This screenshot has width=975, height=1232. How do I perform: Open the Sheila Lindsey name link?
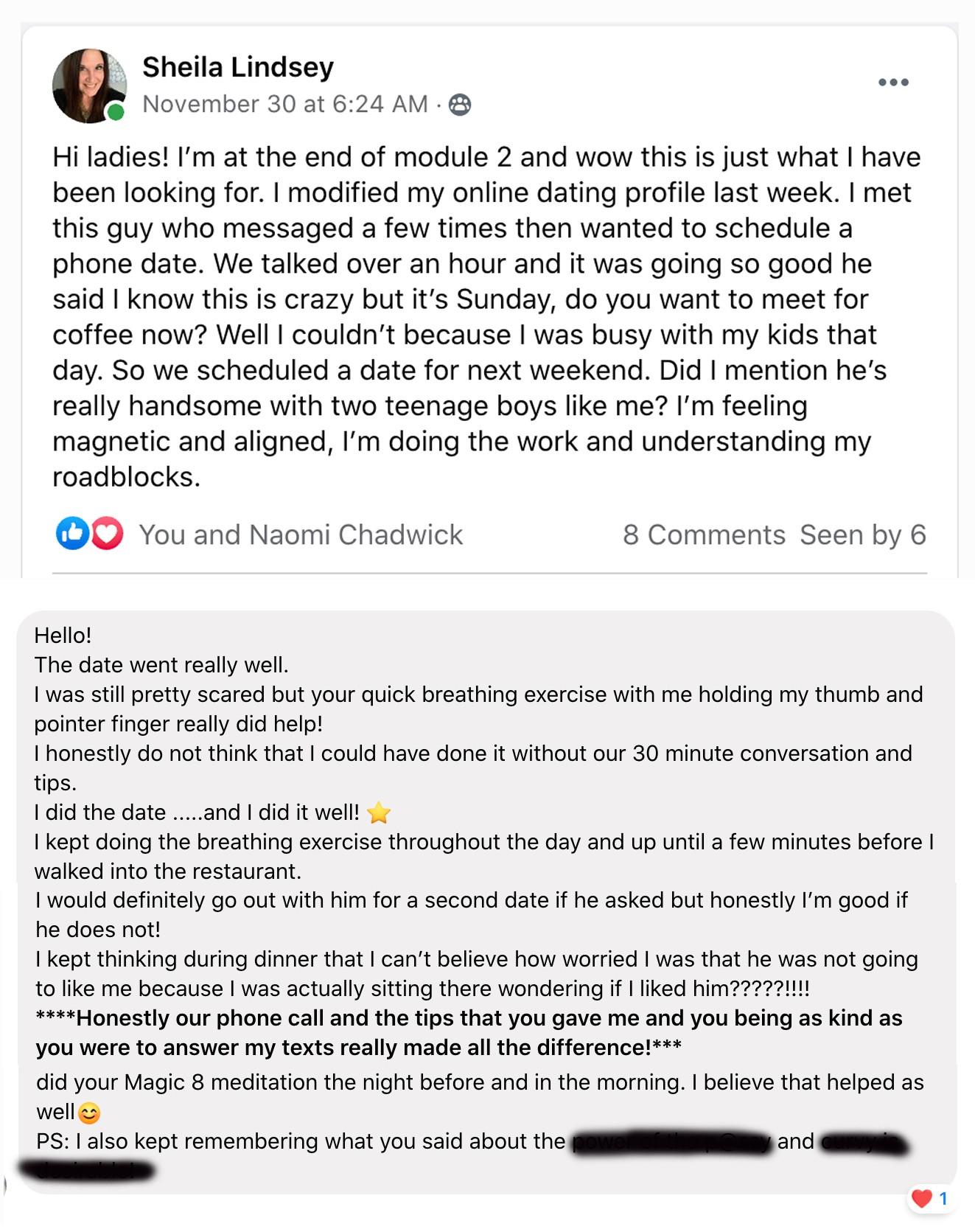(238, 67)
